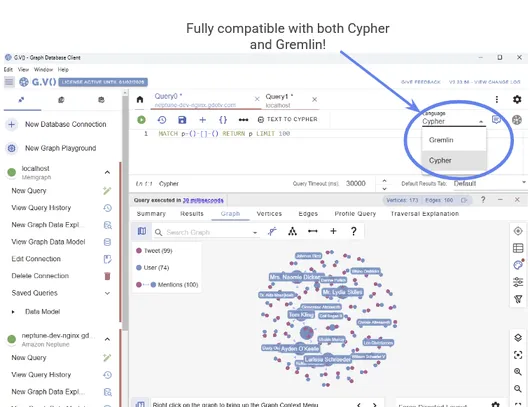Switch to the Vertices tab
This screenshot has width=530, height=407.
click(269, 214)
